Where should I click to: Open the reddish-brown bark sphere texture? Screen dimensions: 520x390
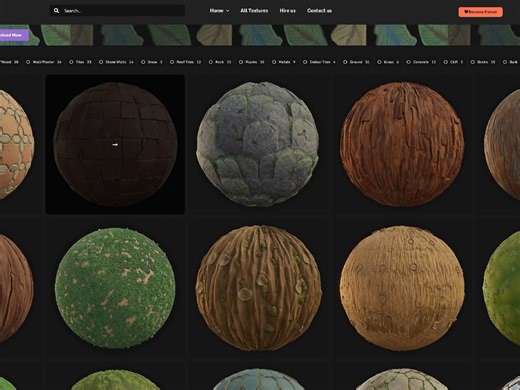tap(402, 144)
